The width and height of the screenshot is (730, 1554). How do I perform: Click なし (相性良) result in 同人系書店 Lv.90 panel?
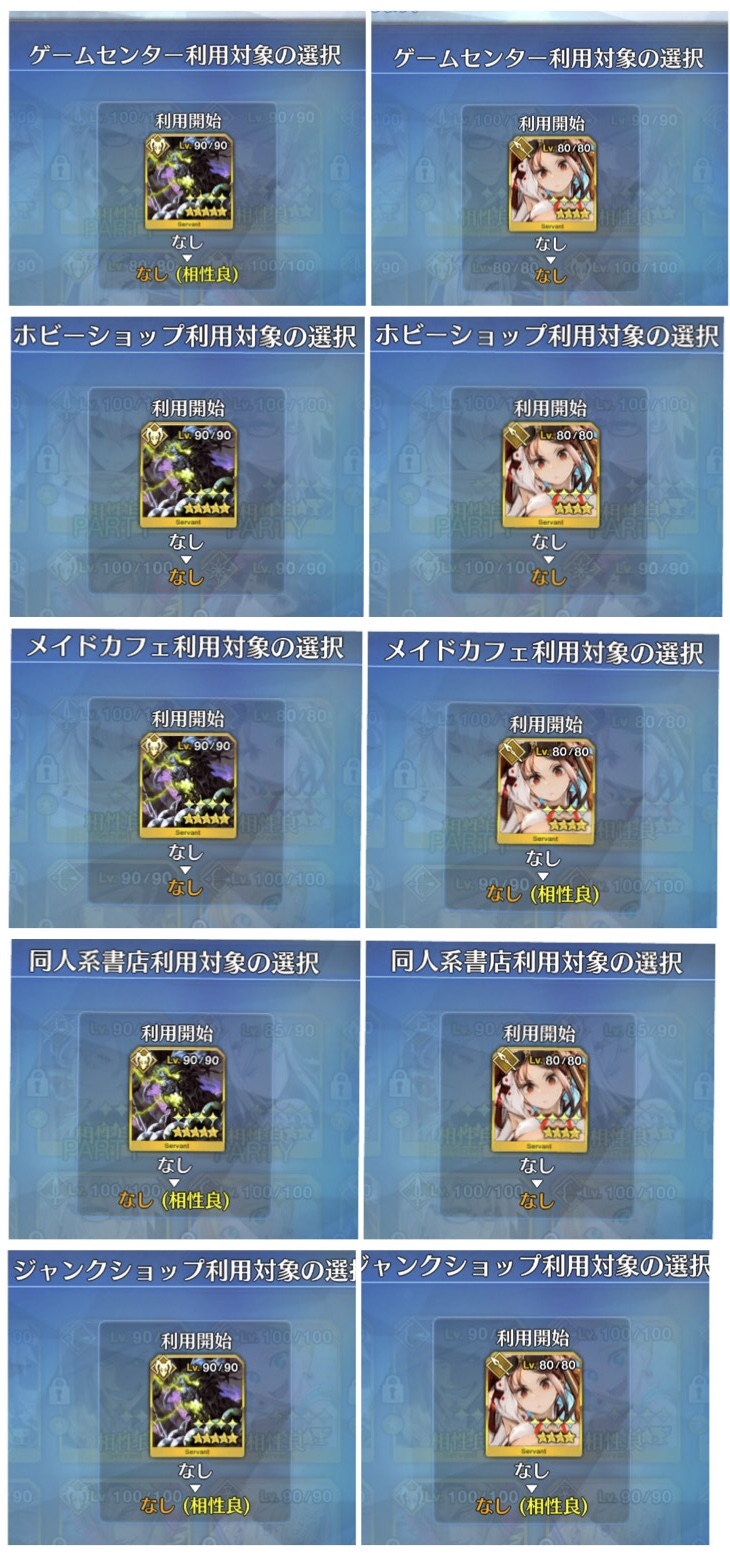pos(178,1199)
